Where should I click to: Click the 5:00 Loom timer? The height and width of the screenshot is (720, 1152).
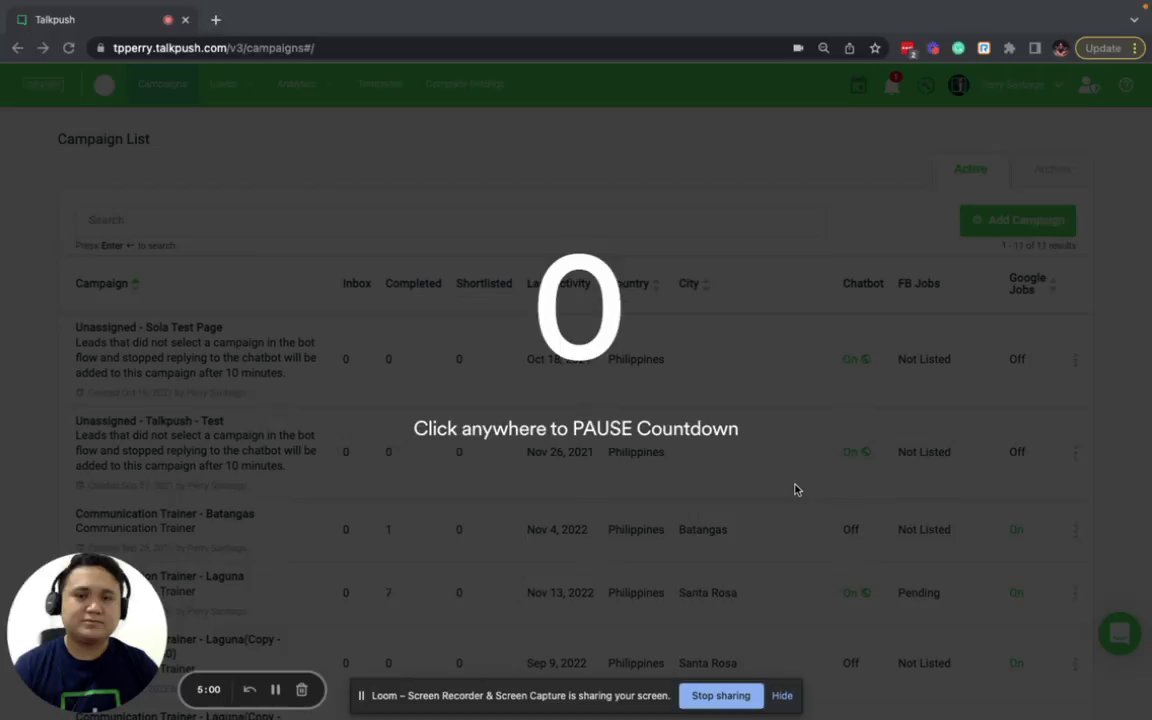(209, 689)
